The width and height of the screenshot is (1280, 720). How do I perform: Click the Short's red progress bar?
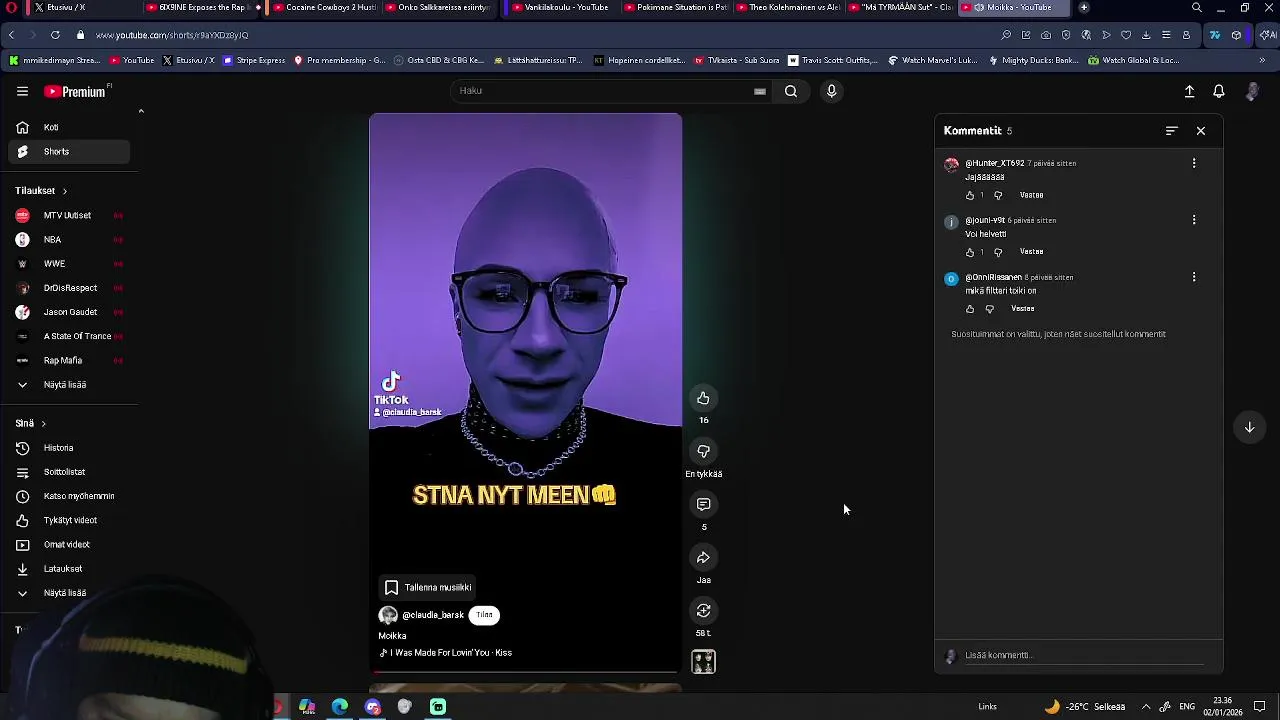click(525, 673)
